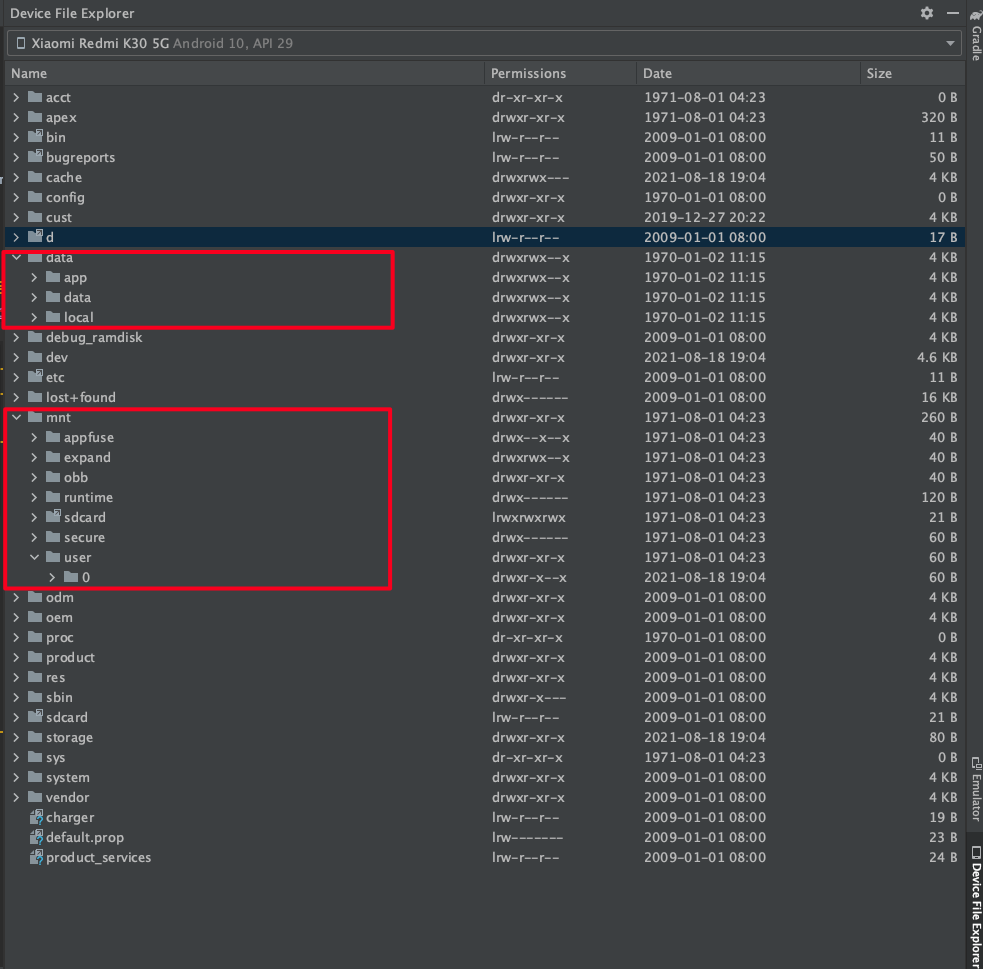Select the sys folder row
Screen dimensions: 983x969
click(484, 757)
